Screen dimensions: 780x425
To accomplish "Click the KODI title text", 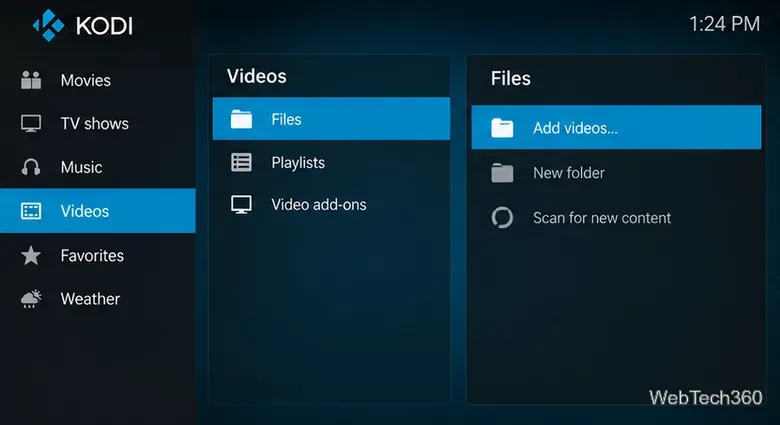I will [104, 26].
